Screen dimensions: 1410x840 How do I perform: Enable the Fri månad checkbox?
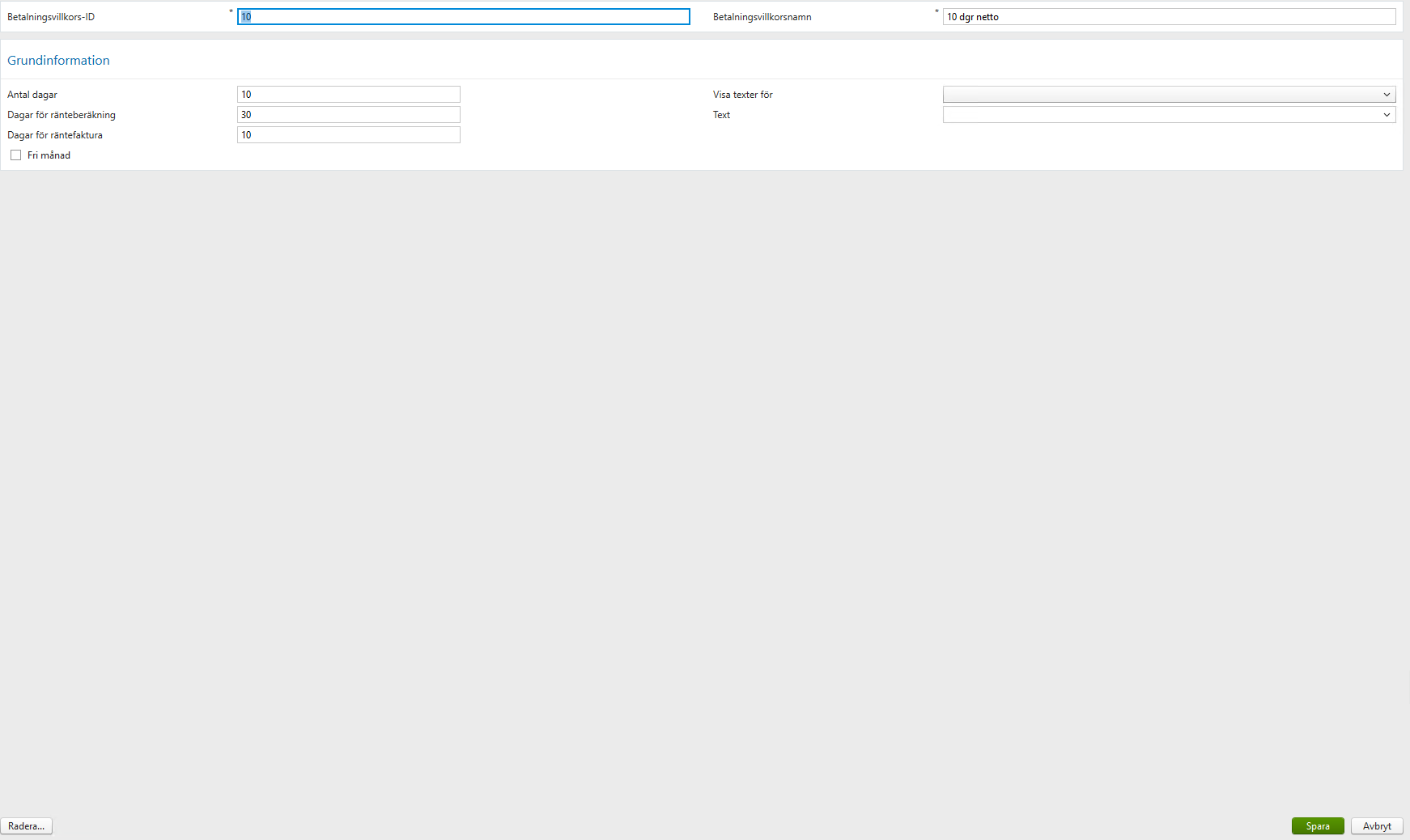pyautogui.click(x=16, y=155)
